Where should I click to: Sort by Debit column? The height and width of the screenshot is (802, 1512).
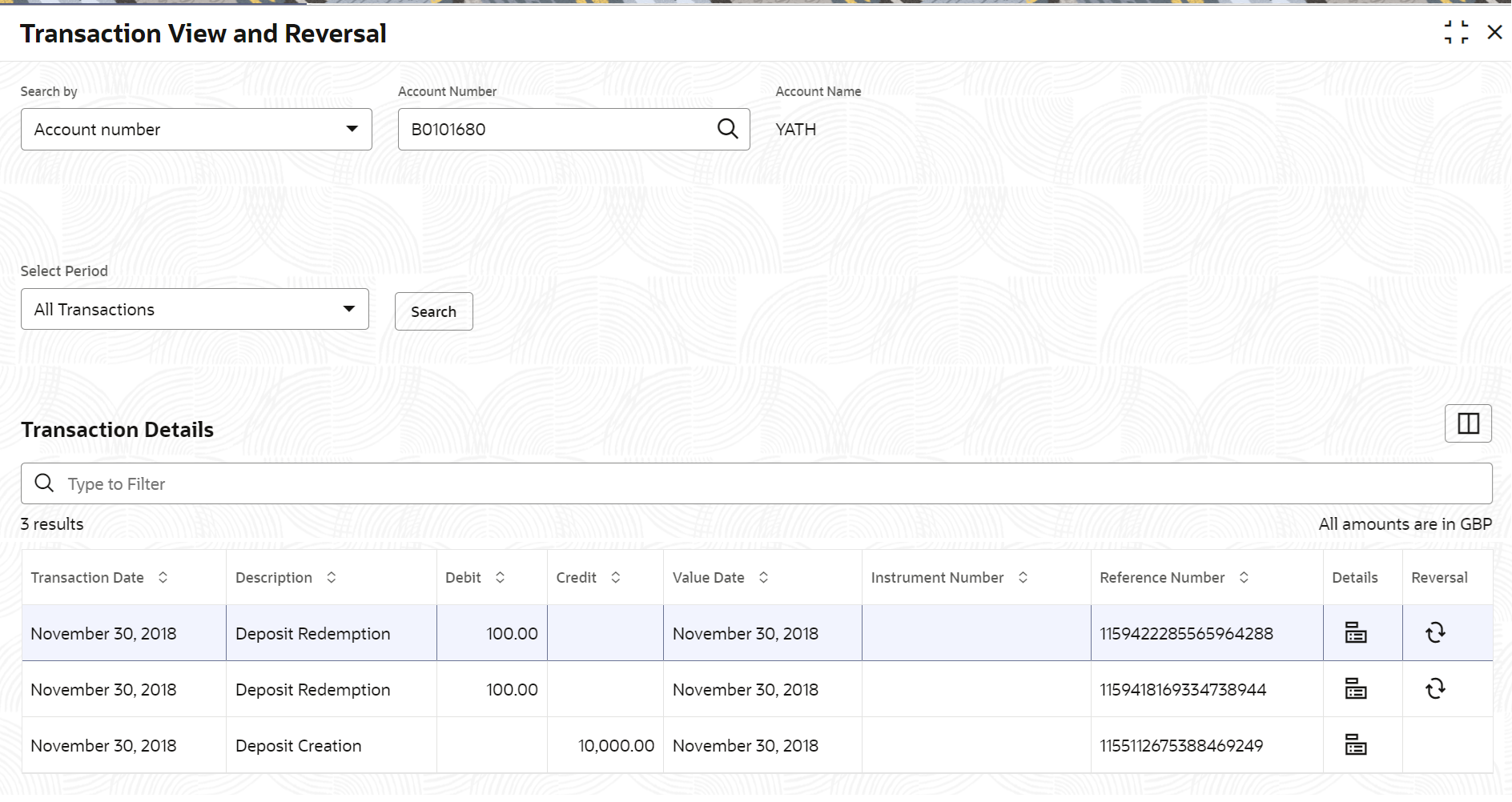pos(500,577)
